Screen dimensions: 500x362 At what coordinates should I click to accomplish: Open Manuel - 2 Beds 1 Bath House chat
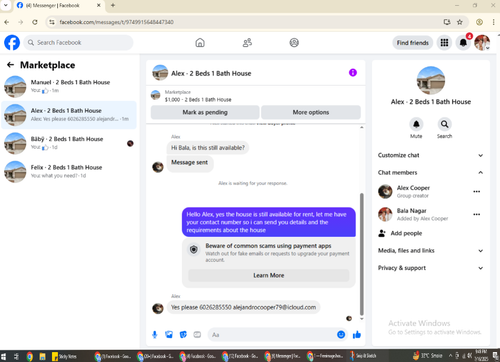point(69,86)
